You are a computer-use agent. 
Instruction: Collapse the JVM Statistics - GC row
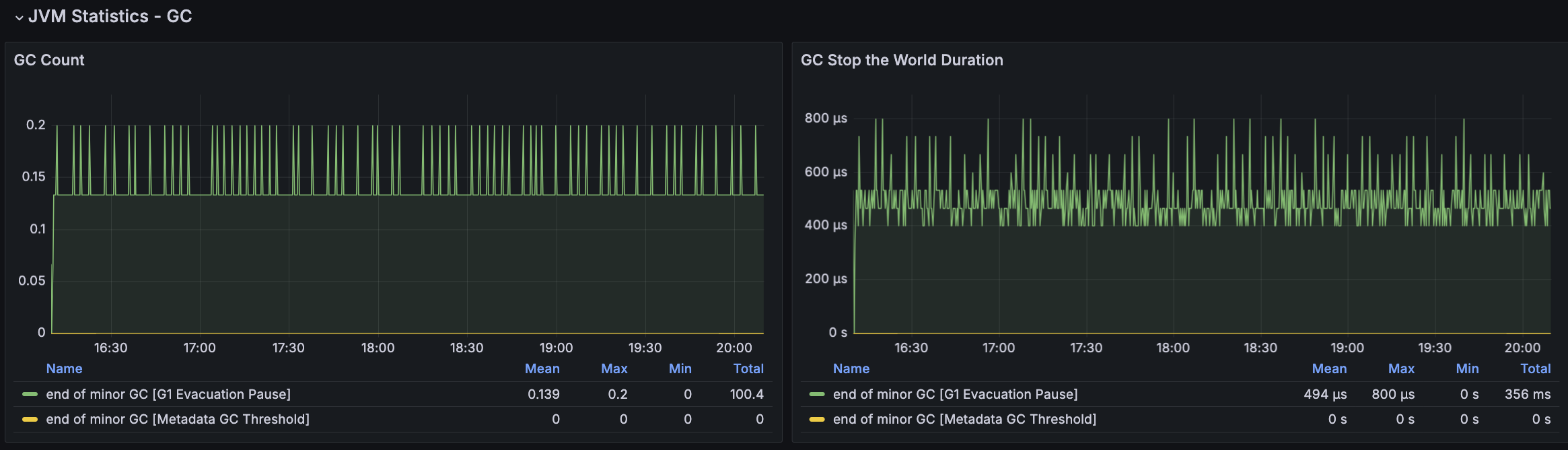[x=19, y=18]
